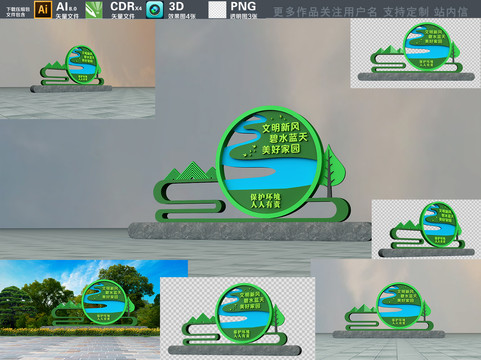481x360 pixels.
Task: Click the 支持定制 站内信 banner text
Action: [x=425, y=12]
